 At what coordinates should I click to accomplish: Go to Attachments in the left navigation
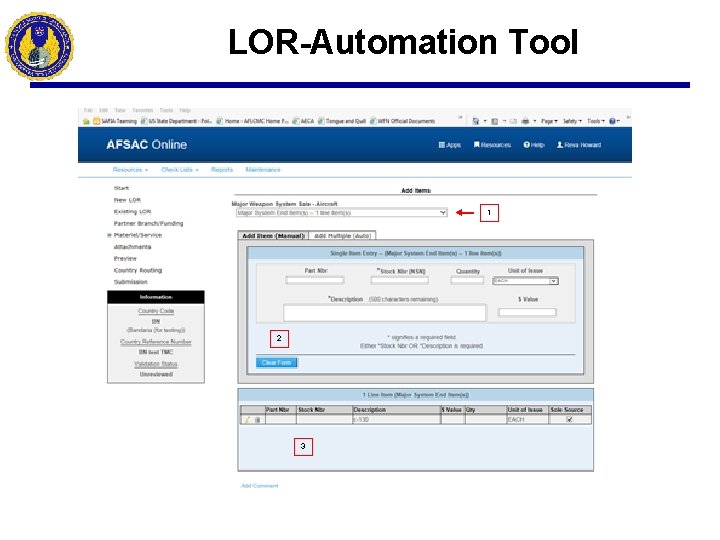pyautogui.click(x=132, y=247)
